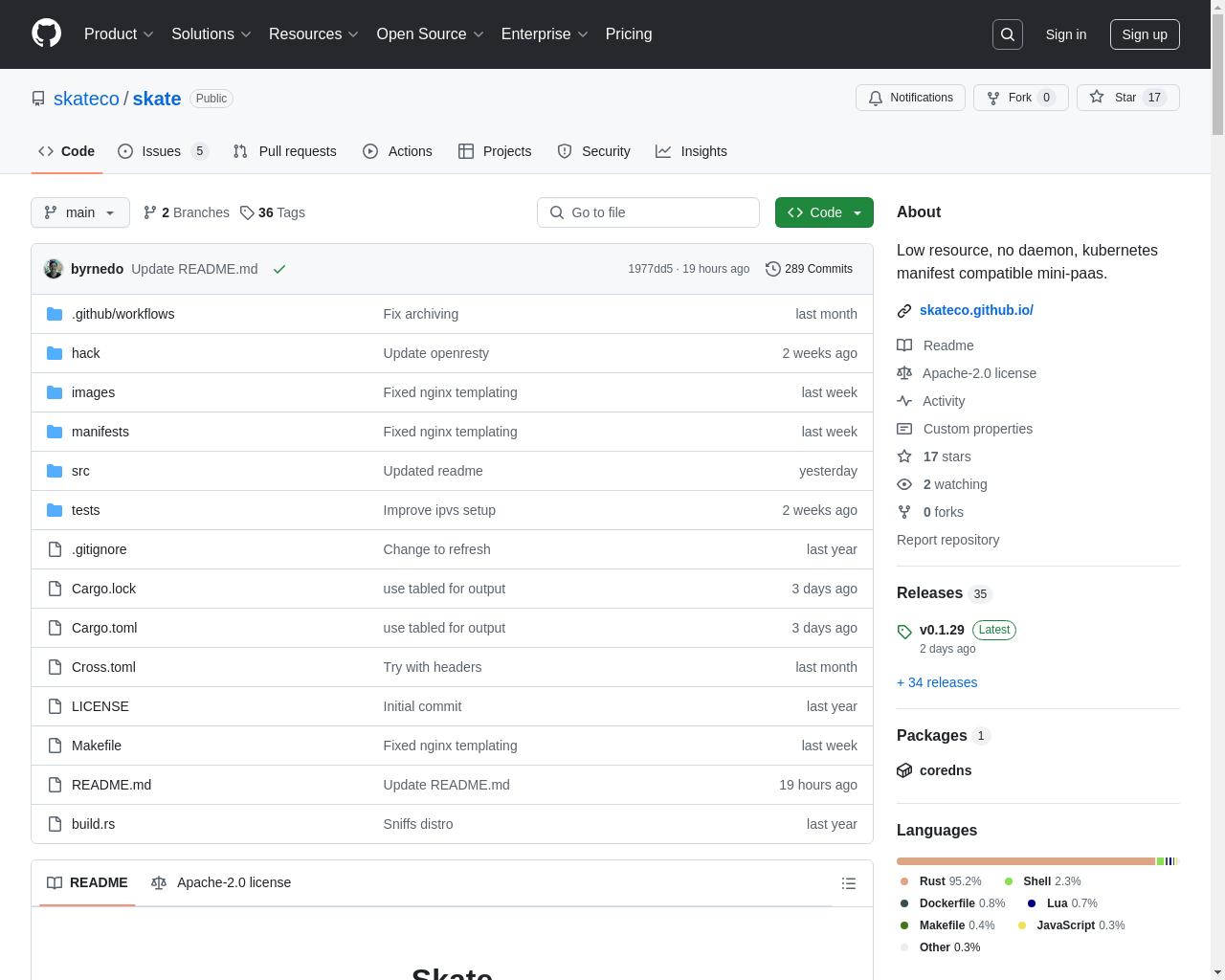Screen dimensions: 1225x980
Task: Expand the Resources menu
Action: tap(314, 33)
